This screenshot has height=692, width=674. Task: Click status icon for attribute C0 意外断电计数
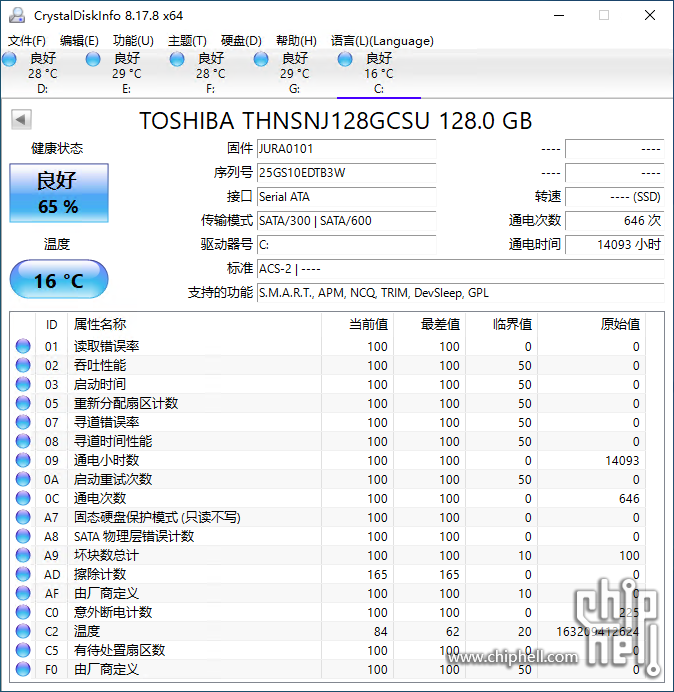(23, 612)
